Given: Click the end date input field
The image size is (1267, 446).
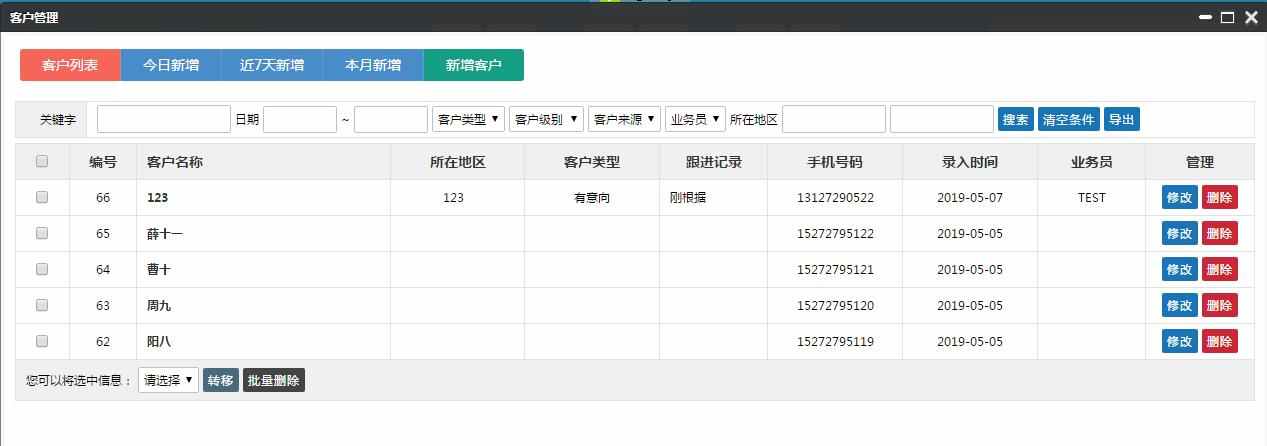Looking at the screenshot, I should coord(391,119).
